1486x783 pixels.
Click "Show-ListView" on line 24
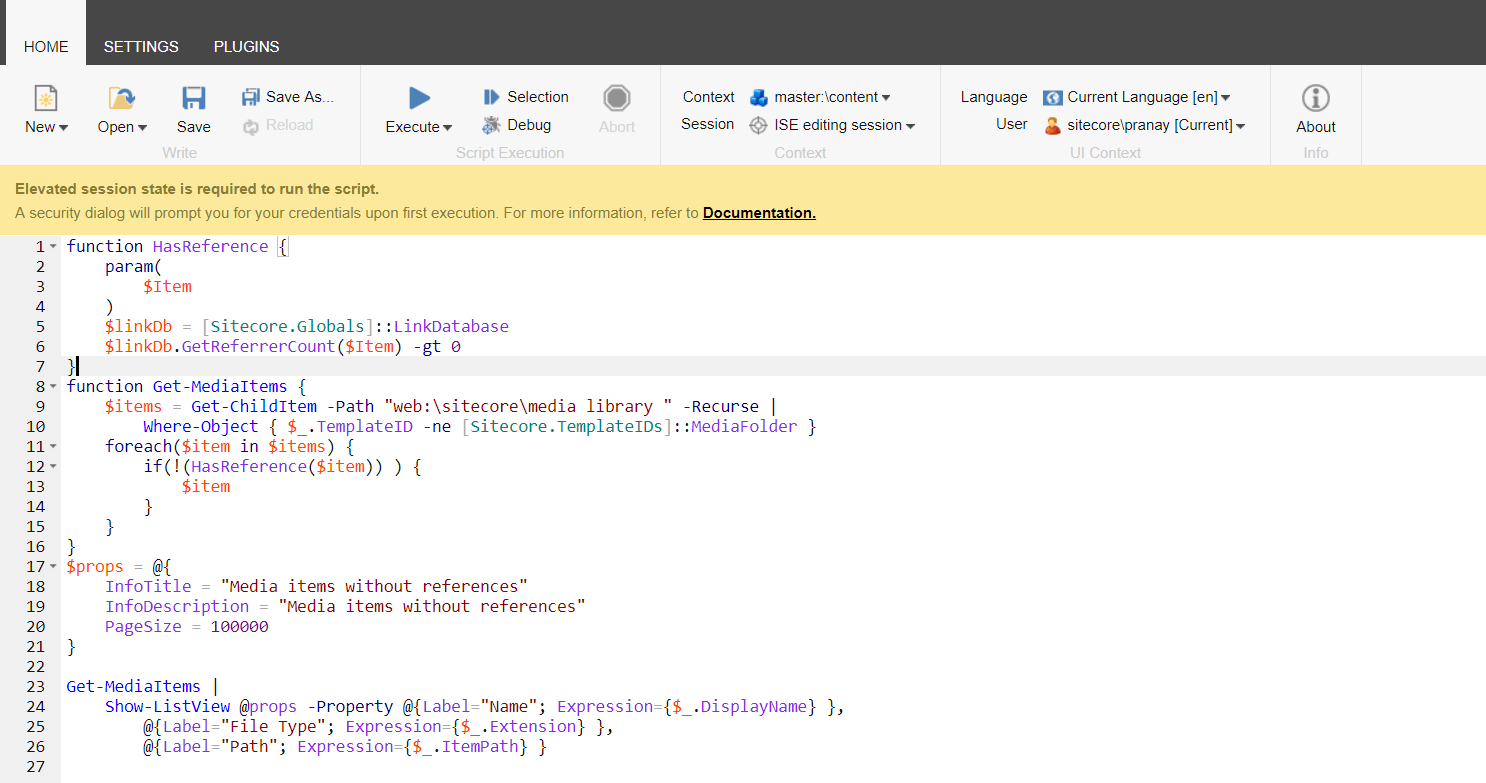(x=167, y=706)
